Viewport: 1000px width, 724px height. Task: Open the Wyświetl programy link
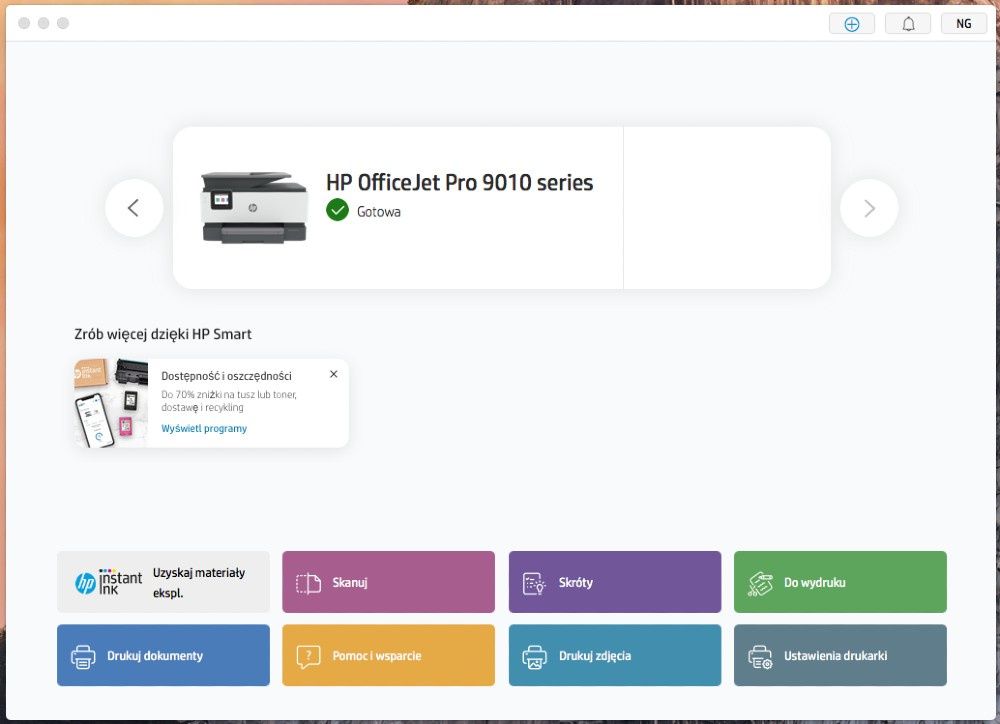[204, 429]
